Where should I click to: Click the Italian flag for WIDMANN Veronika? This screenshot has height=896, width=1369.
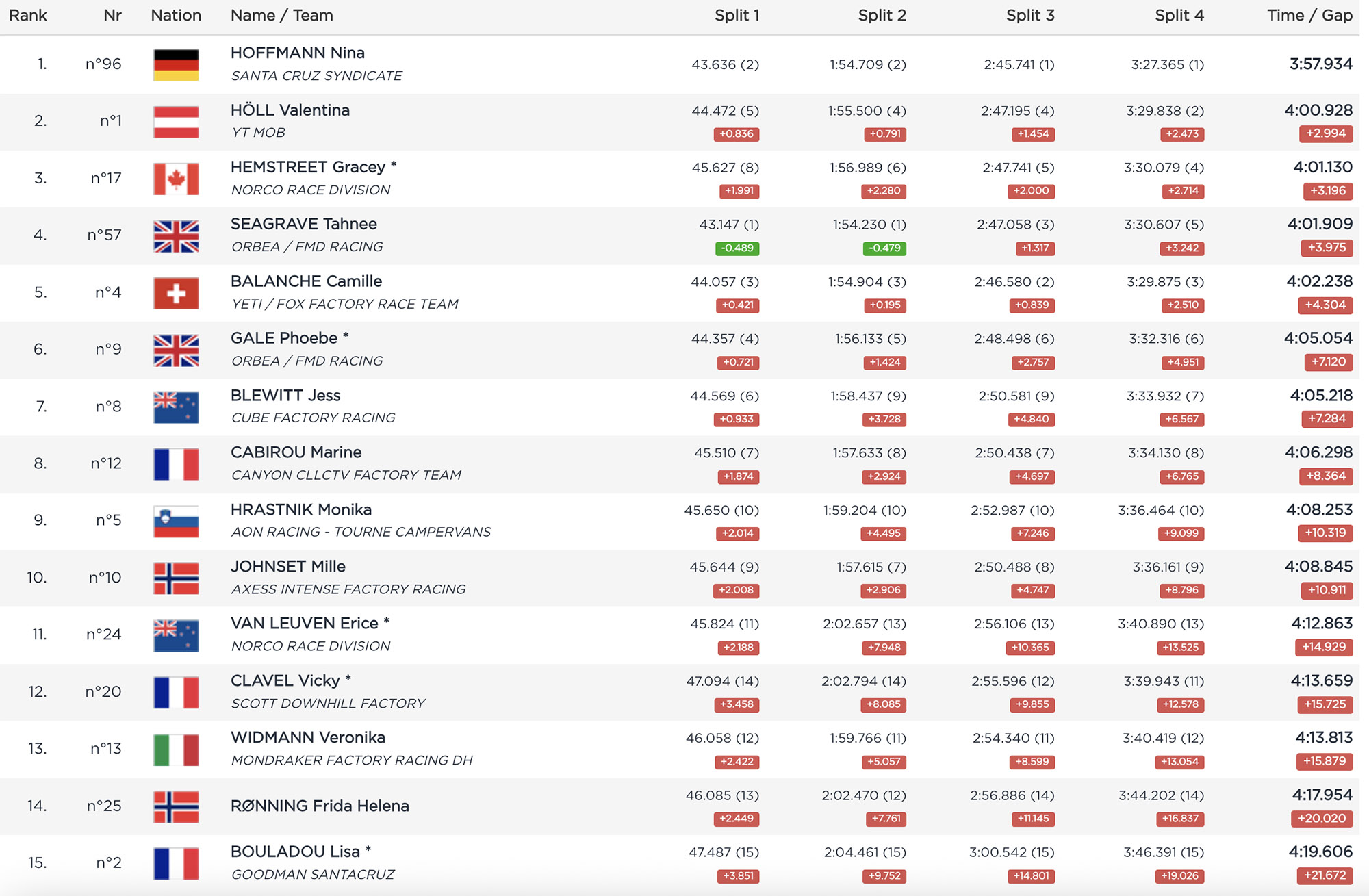176,750
